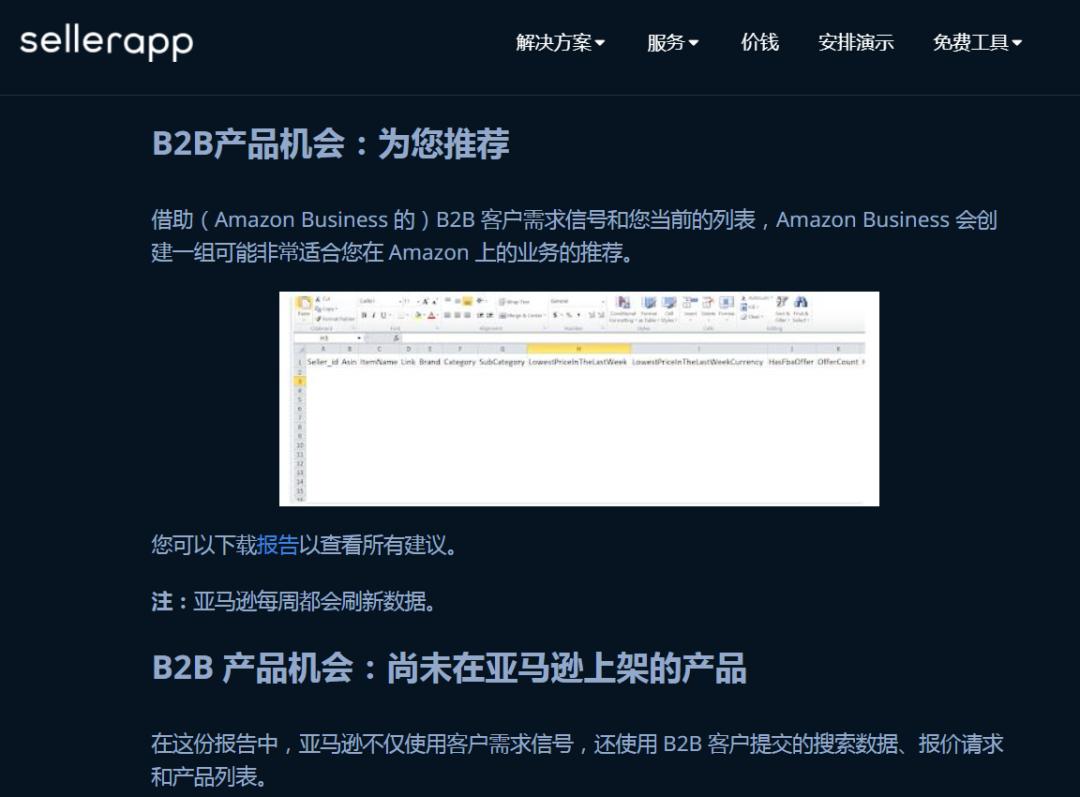Open the 服务 dropdown menu

coord(672,43)
